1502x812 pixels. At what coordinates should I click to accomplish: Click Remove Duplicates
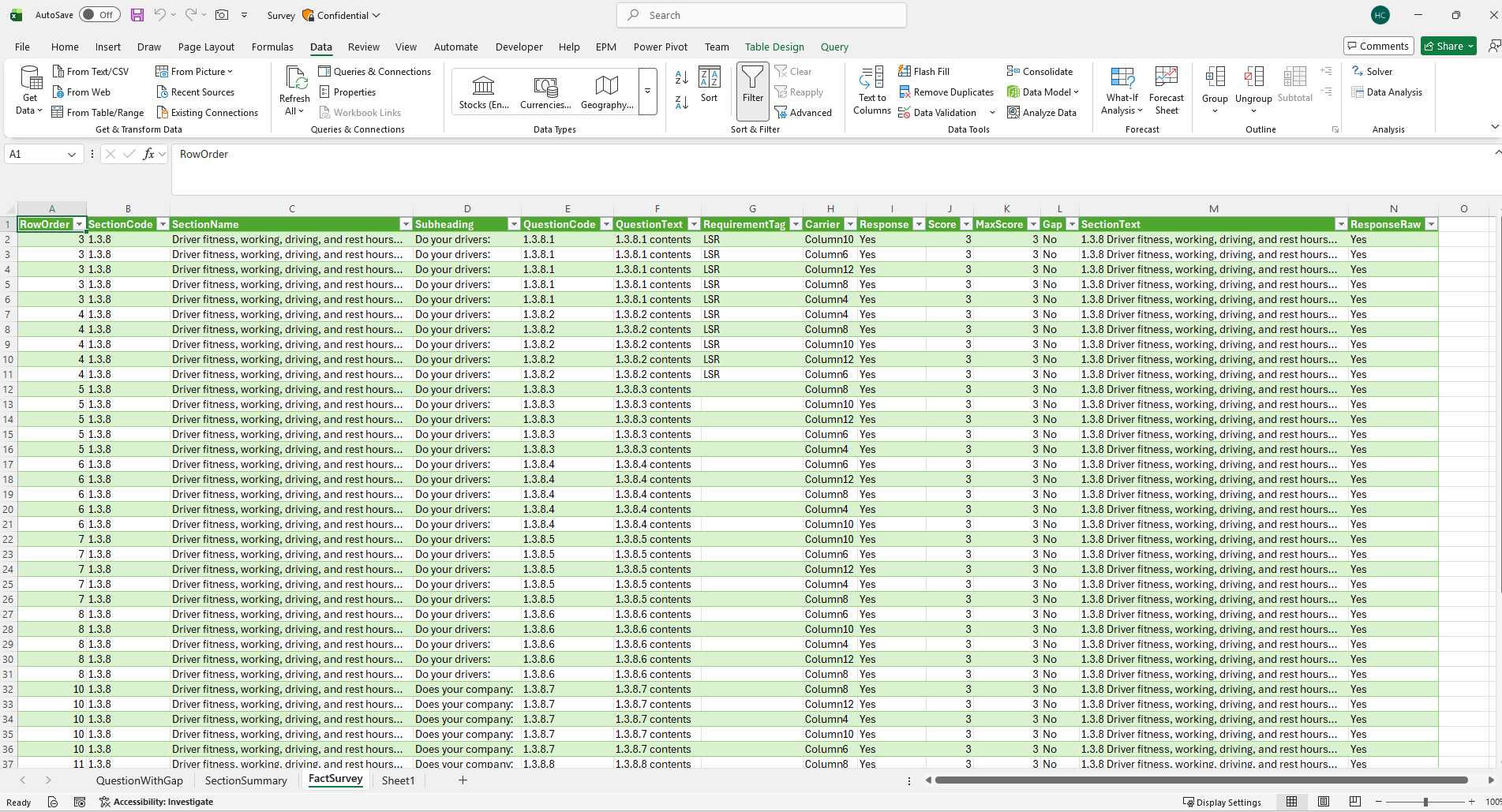(x=946, y=92)
